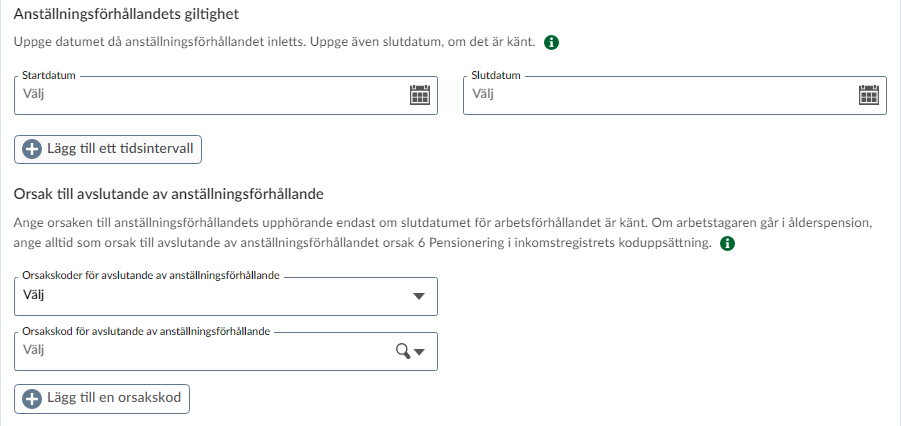Click the info icon after the date instructions
Viewport: 901px width, 426px height.
(551, 43)
